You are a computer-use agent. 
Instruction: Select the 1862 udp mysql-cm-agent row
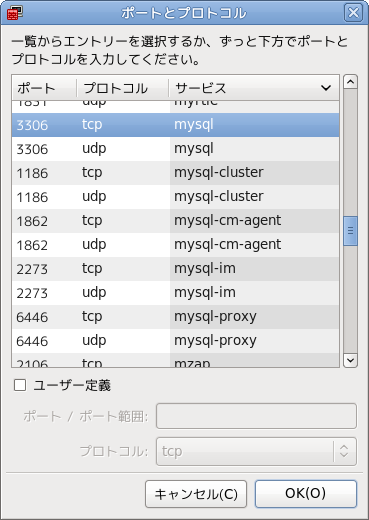point(175,245)
